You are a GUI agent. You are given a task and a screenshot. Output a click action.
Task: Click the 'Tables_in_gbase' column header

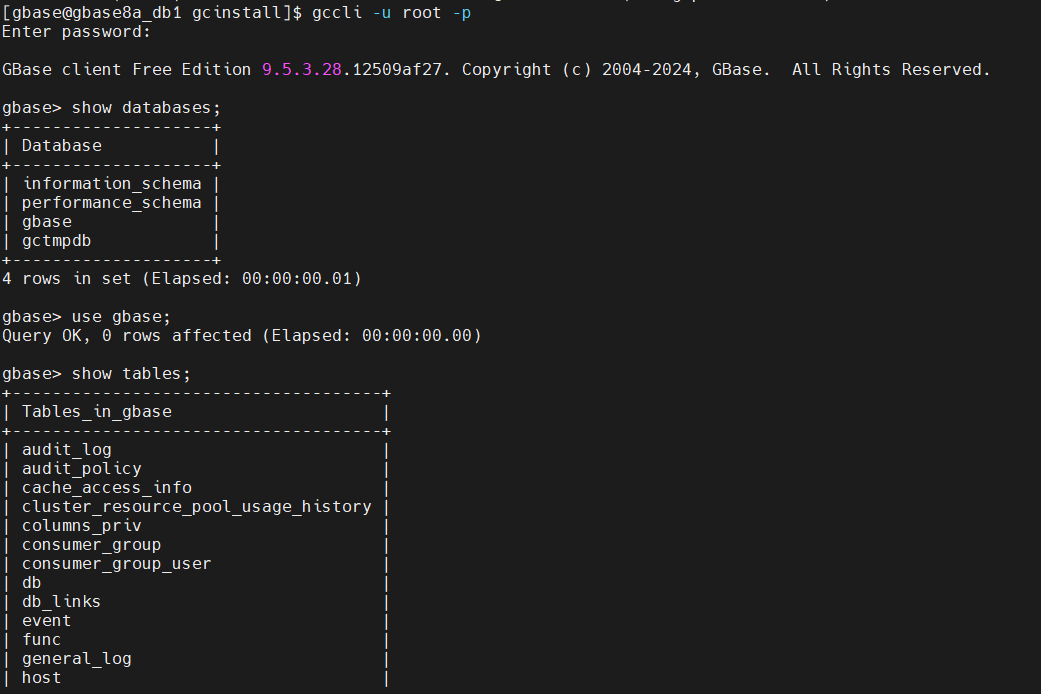click(97, 412)
